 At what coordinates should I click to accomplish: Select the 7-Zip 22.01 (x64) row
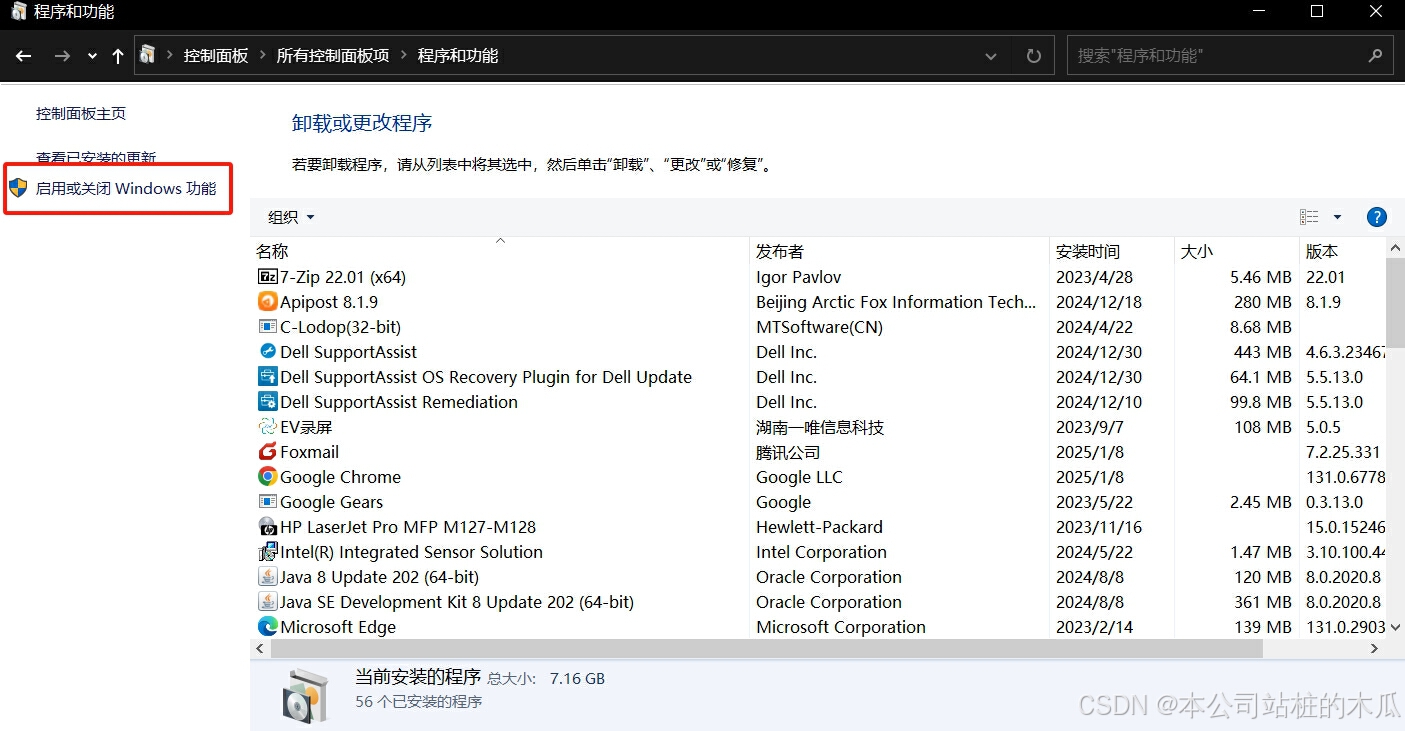[819, 277]
